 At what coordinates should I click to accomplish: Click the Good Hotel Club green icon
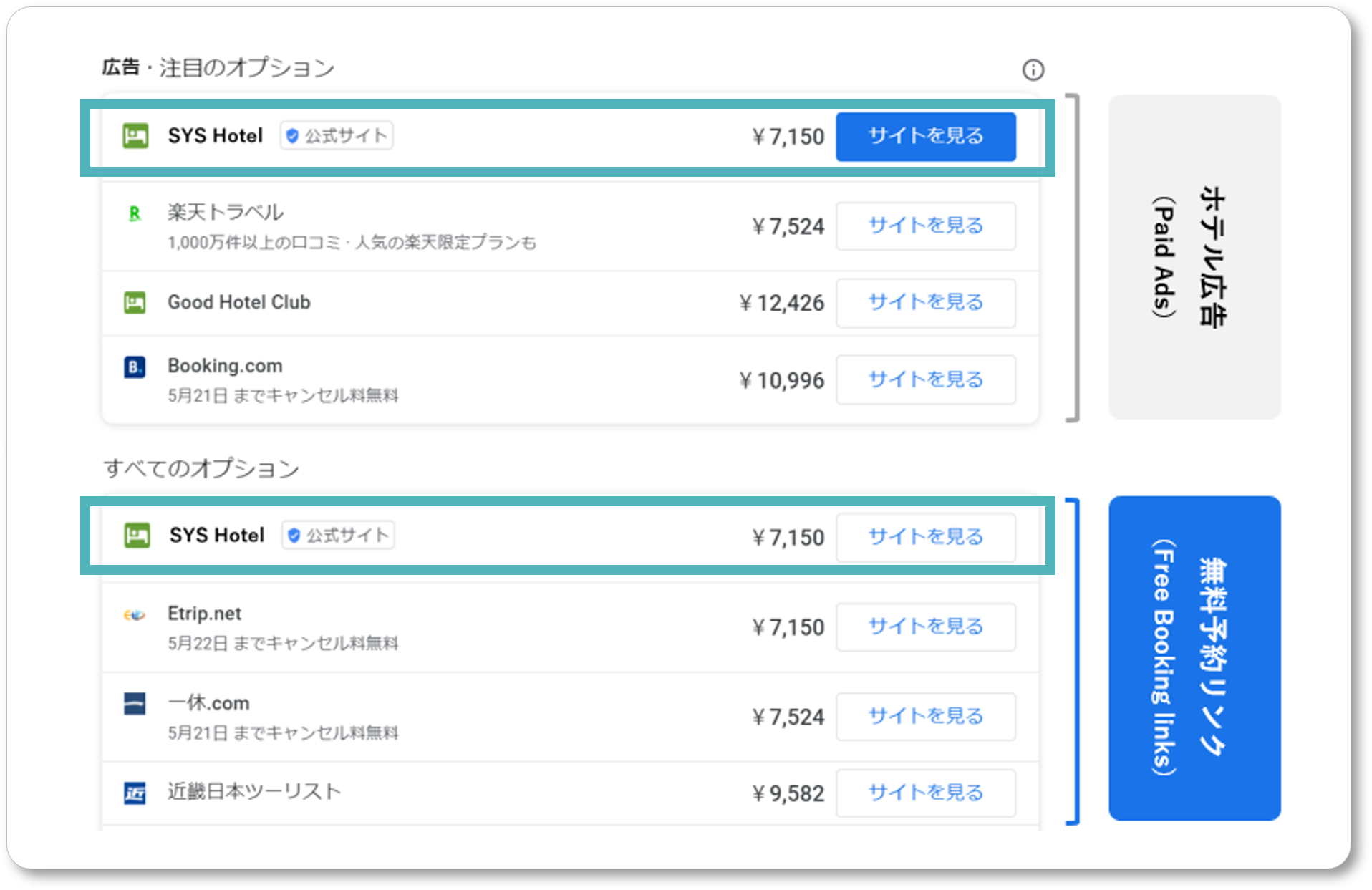(x=135, y=302)
